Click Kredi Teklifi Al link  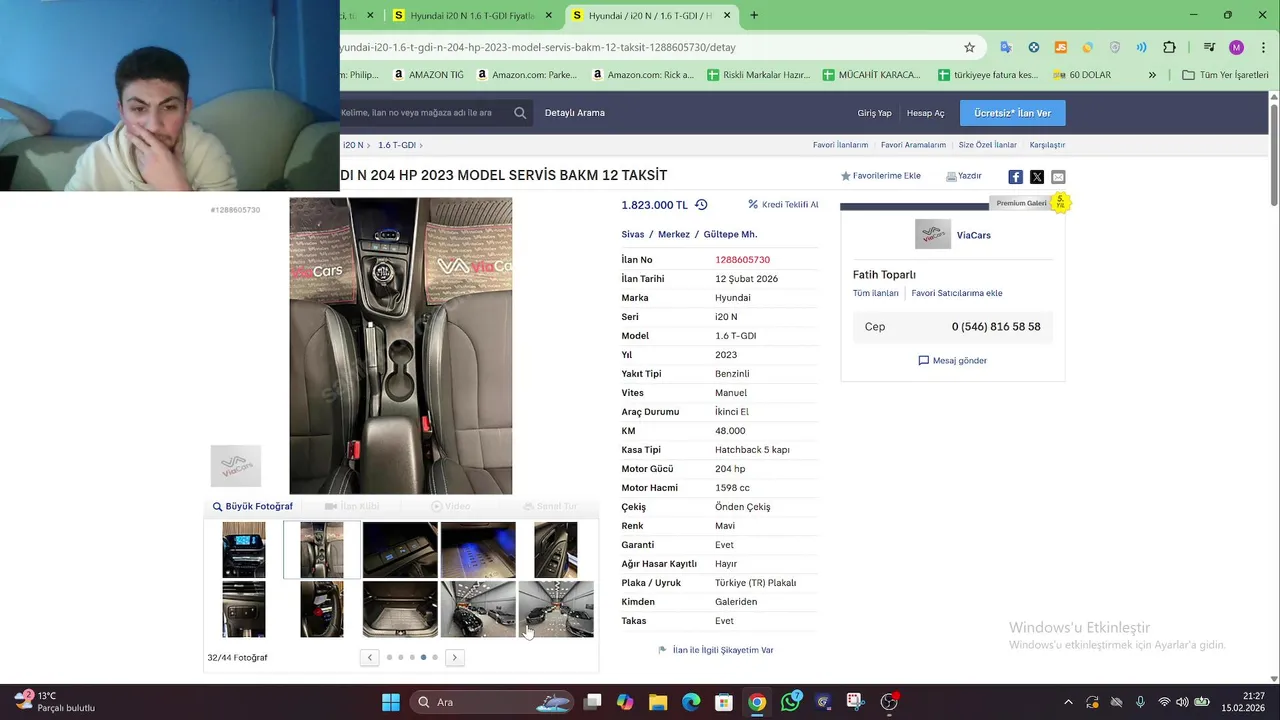click(783, 204)
